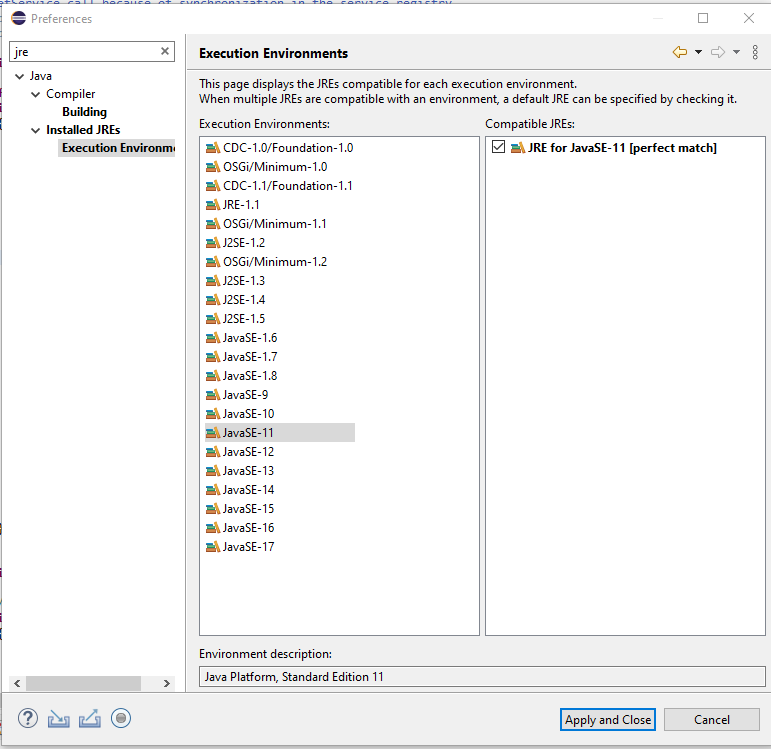Click the Cancel button
This screenshot has height=749, width=771.
[x=712, y=720]
